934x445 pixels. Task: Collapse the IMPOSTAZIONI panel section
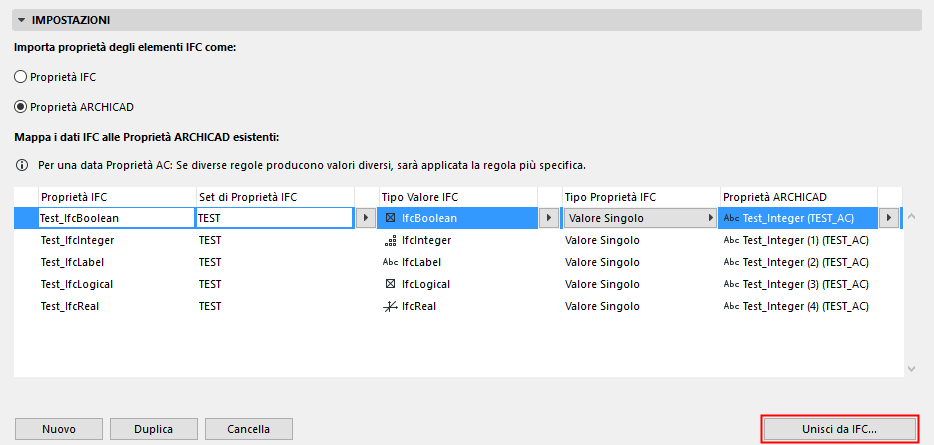pyautogui.click(x=21, y=20)
